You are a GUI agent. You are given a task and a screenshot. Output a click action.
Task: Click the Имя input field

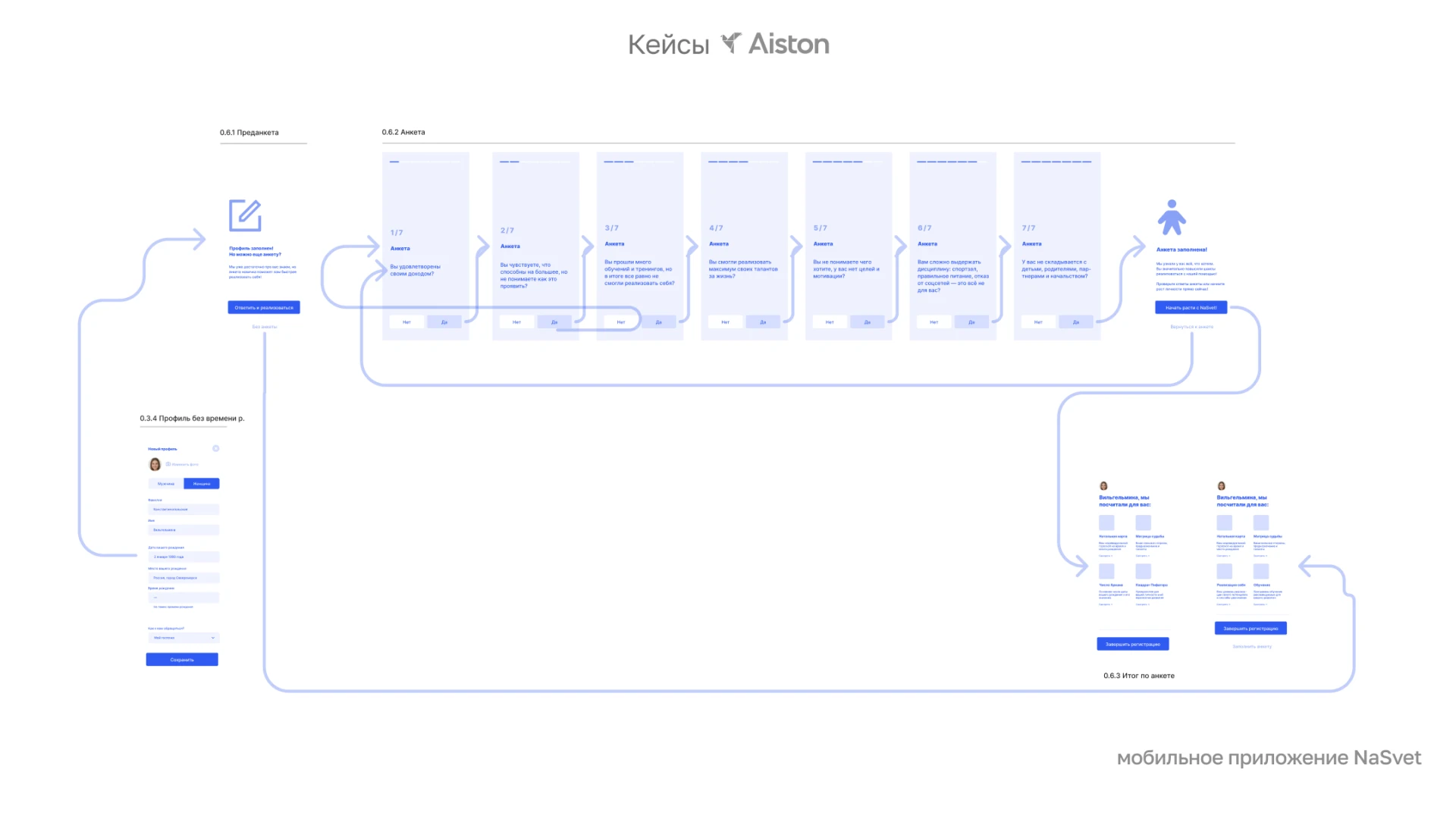pyautogui.click(x=184, y=530)
